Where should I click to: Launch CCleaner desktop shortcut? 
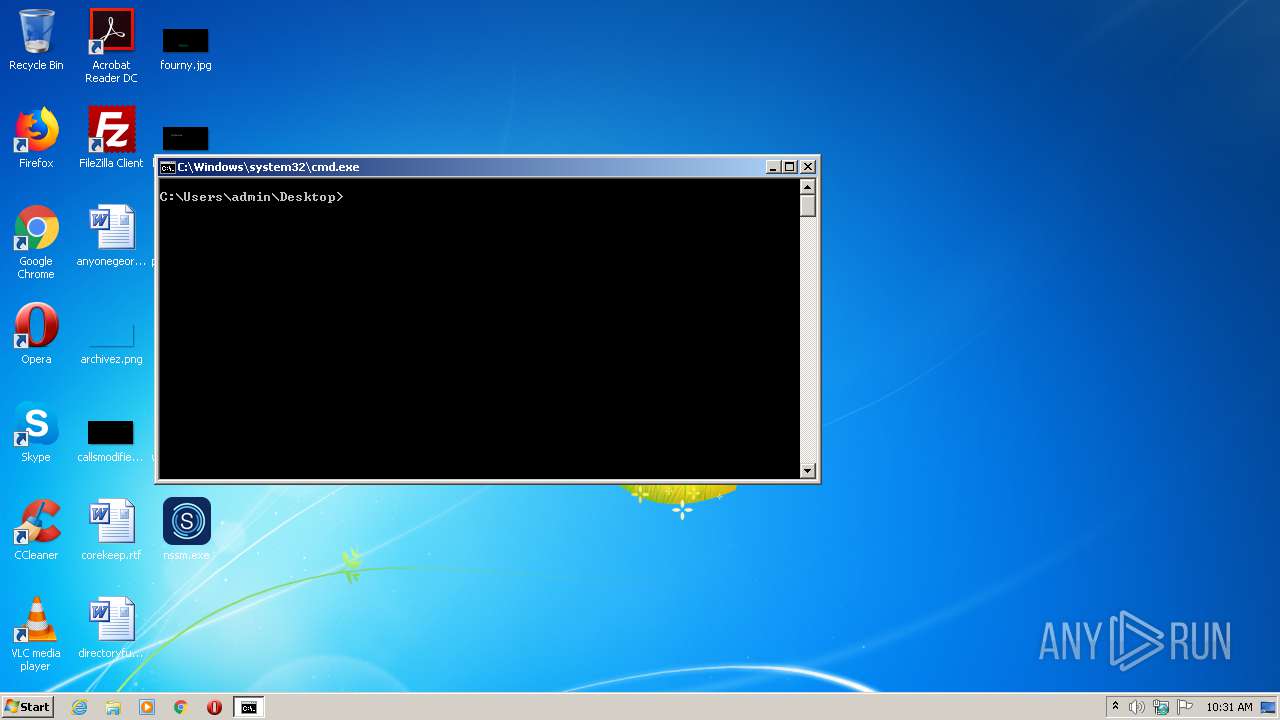[36, 530]
